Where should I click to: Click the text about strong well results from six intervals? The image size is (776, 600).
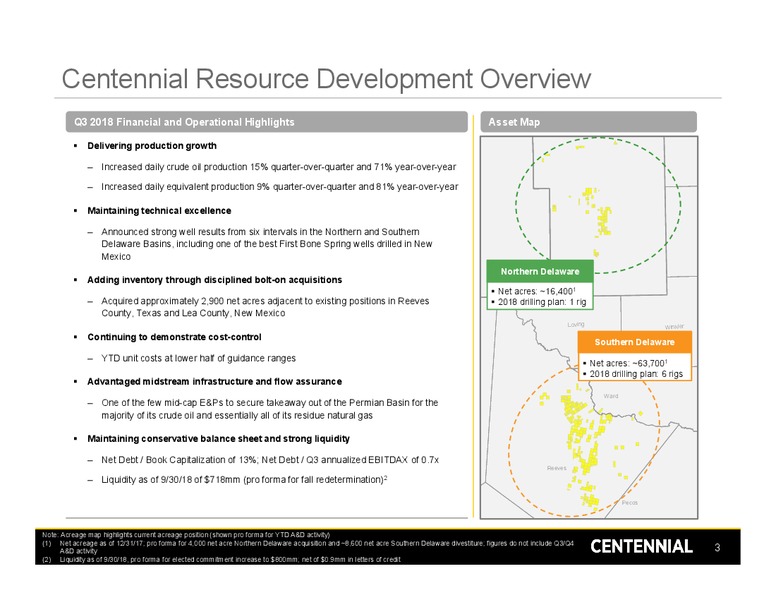click(267, 244)
